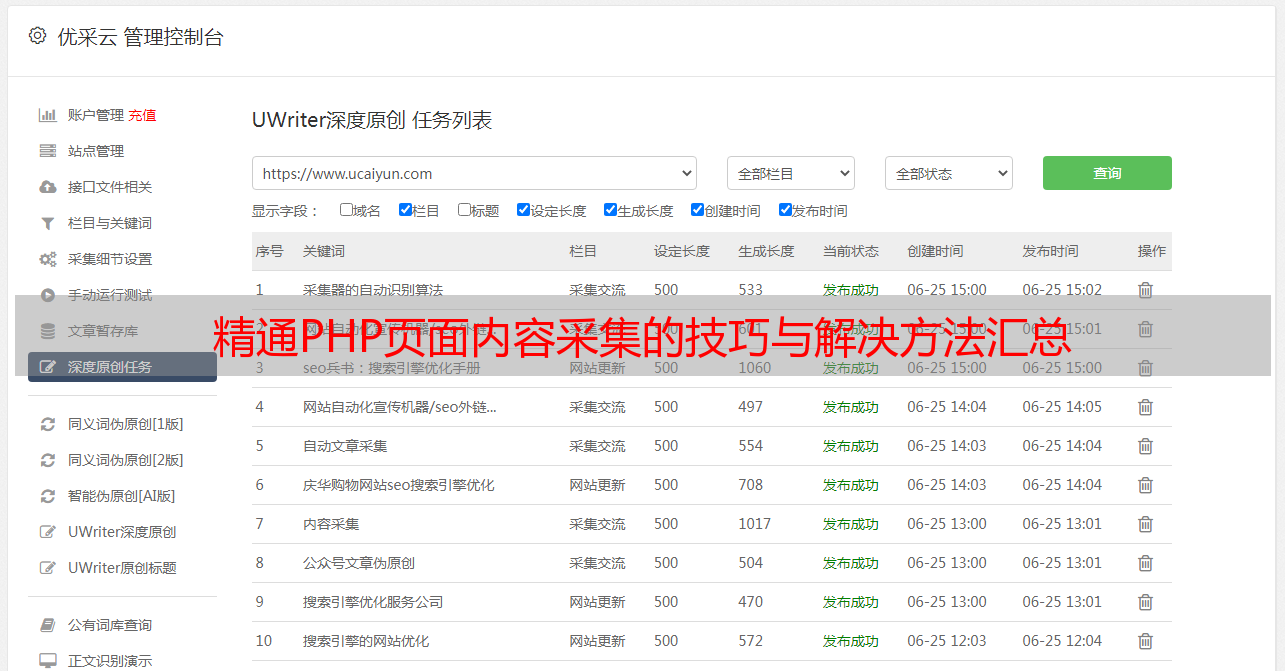Viewport: 1285px width, 671px height.
Task: Click the edit icon for UWriter深度原创
Action: click(x=47, y=532)
